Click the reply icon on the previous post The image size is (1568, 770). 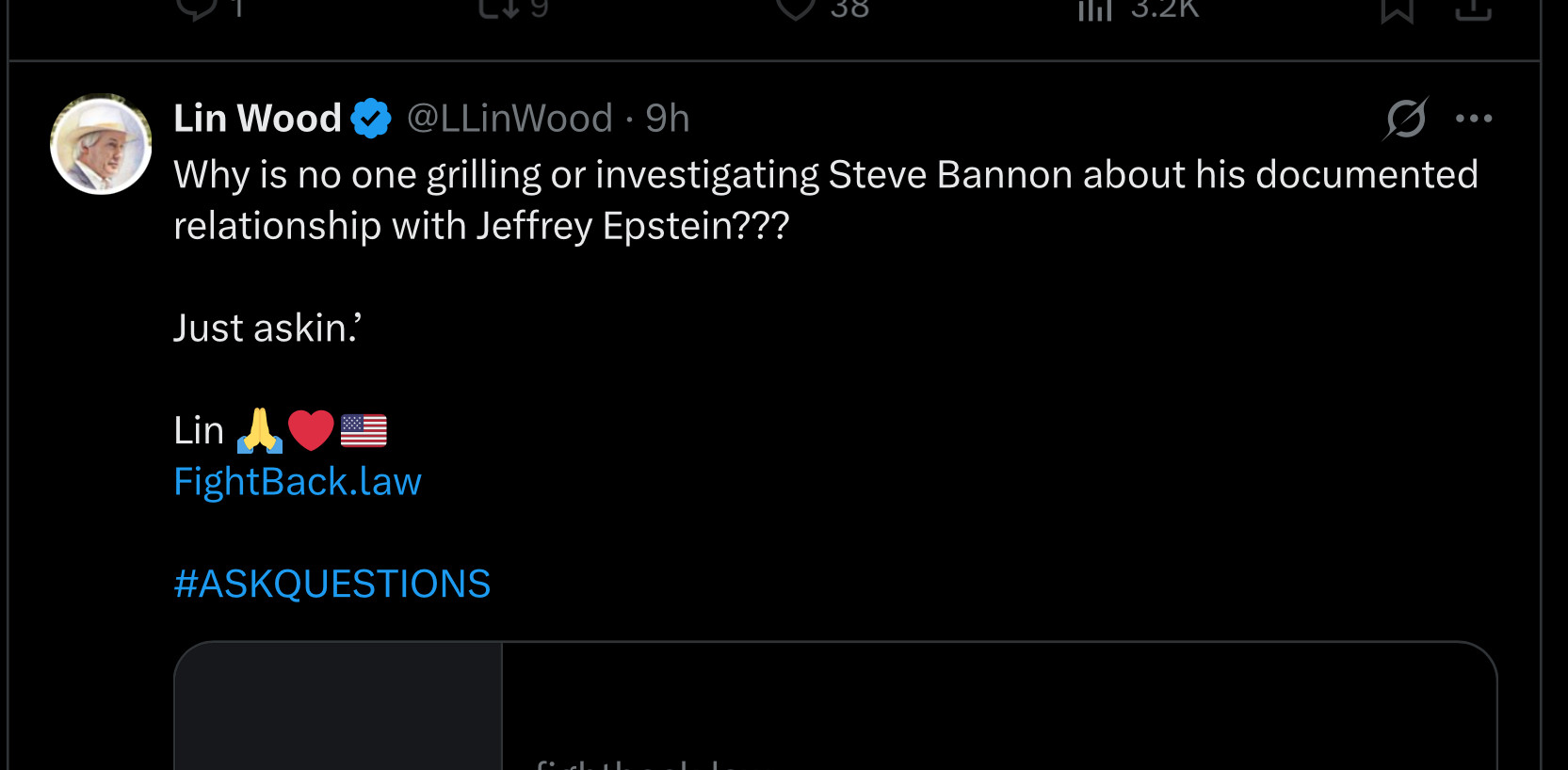[x=196, y=8]
